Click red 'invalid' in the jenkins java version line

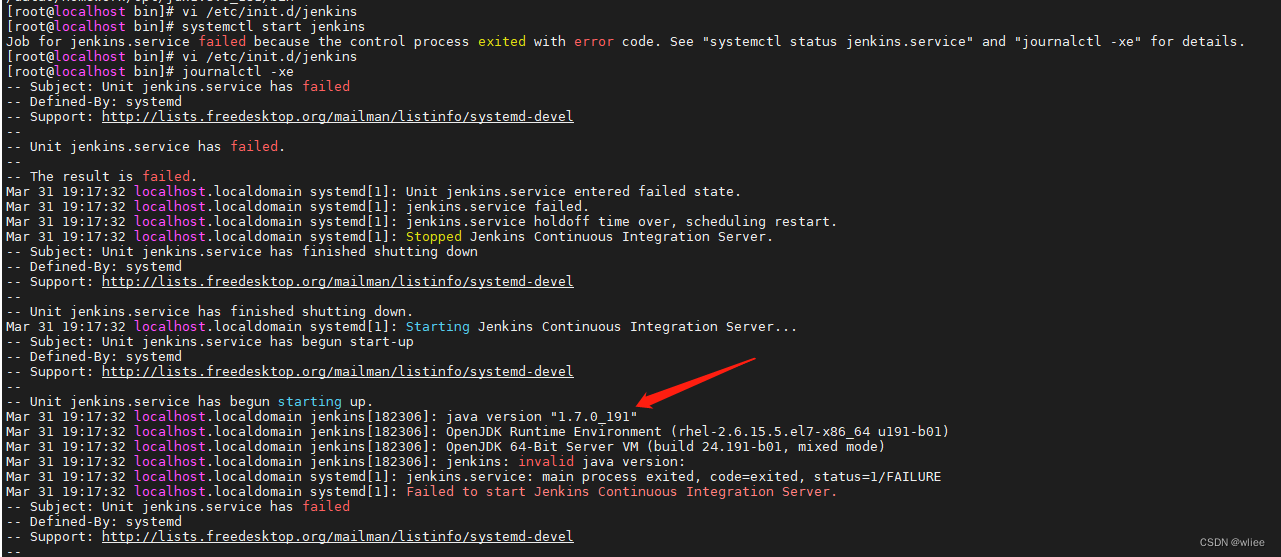[546, 461]
